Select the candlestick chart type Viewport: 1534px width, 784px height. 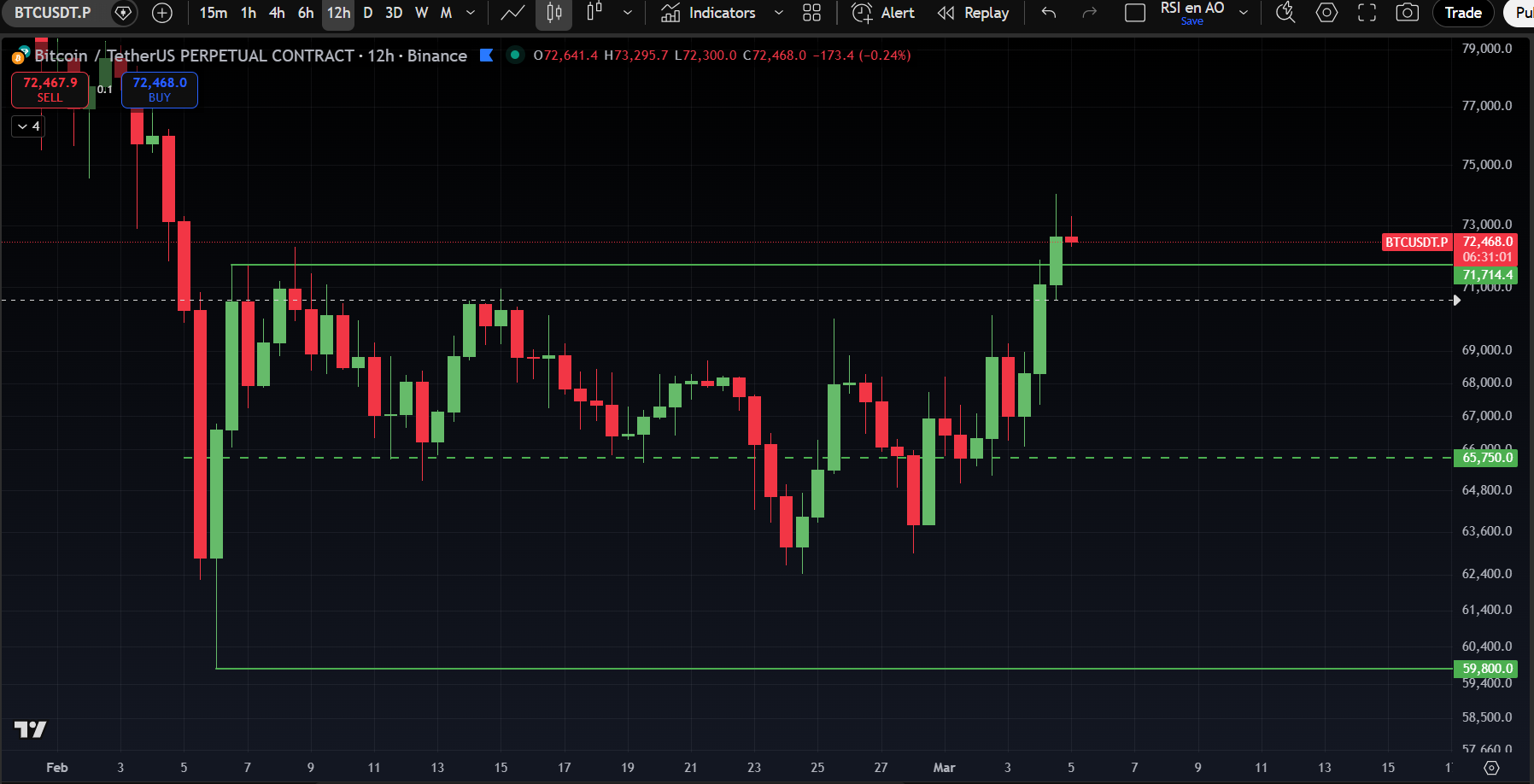553,13
